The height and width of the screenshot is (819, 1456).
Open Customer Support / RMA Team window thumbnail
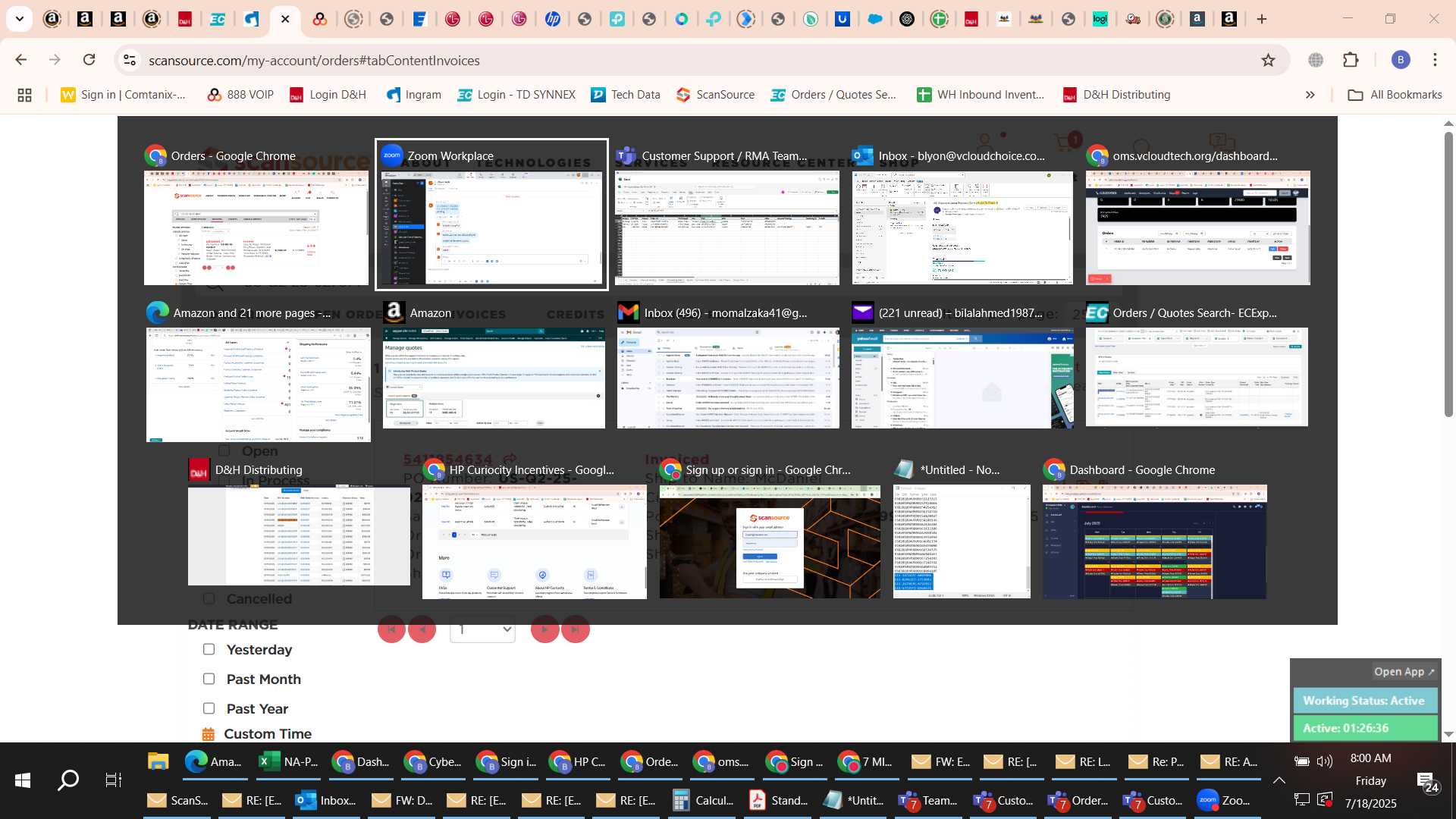click(x=726, y=215)
